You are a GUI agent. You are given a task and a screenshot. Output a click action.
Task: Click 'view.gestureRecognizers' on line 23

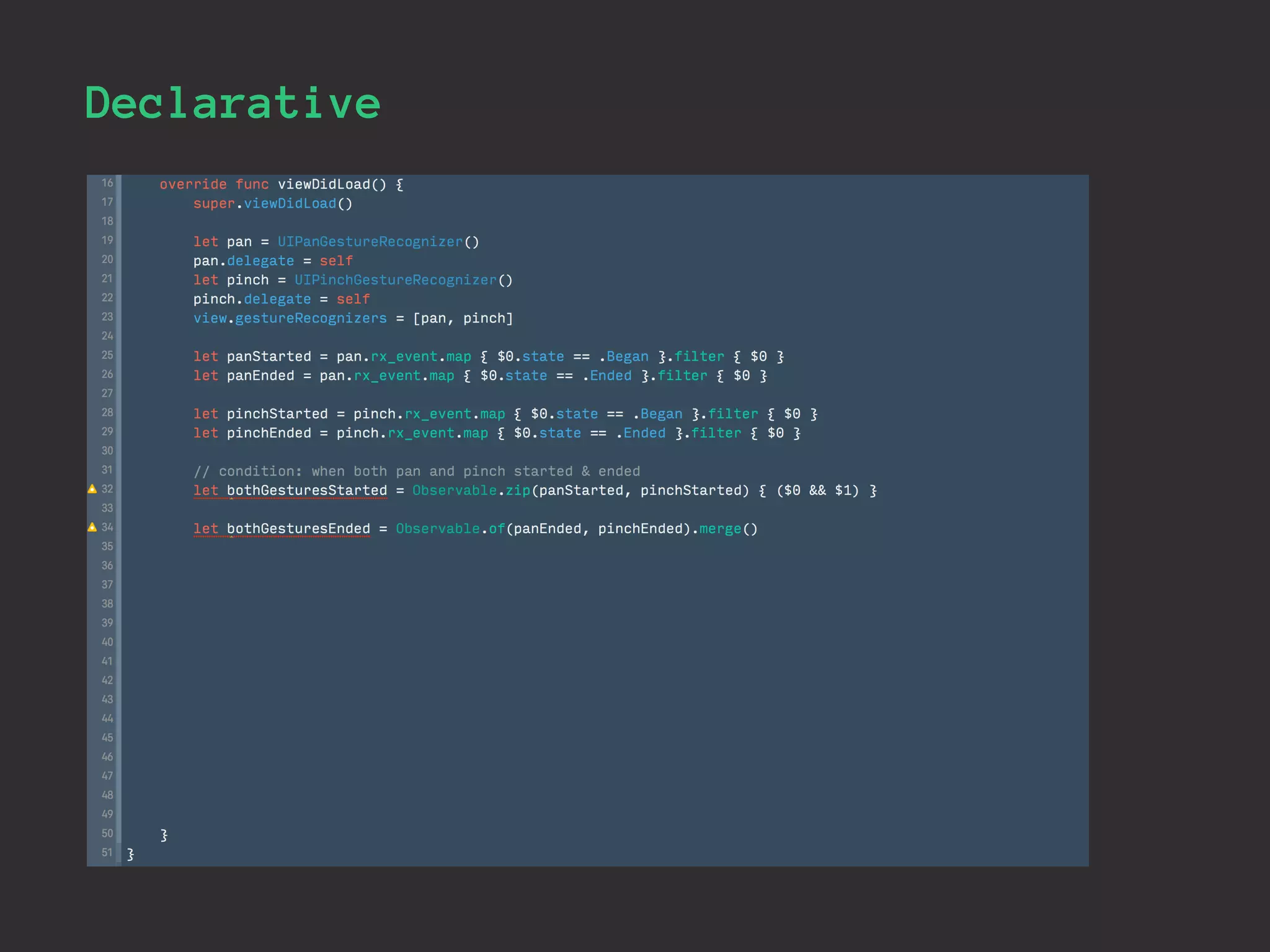pos(290,319)
